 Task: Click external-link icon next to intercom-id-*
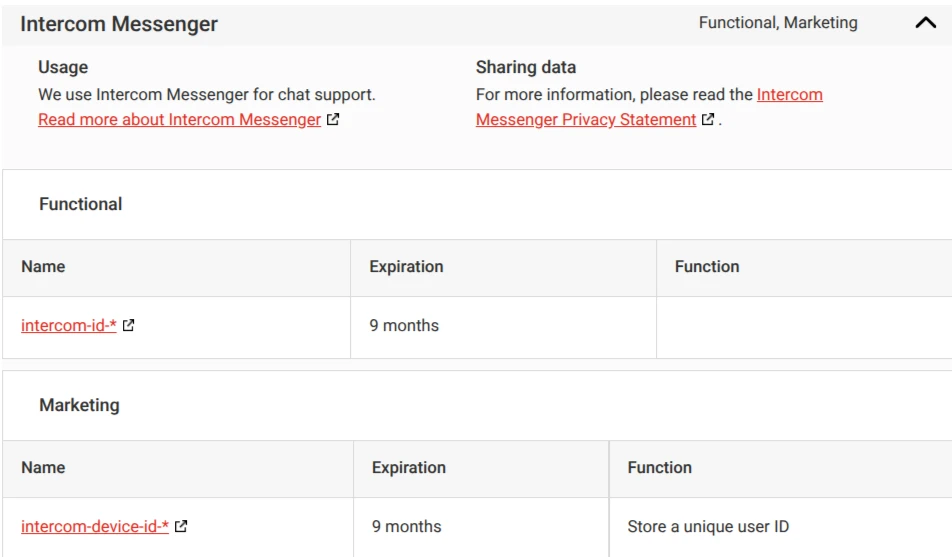click(x=128, y=325)
